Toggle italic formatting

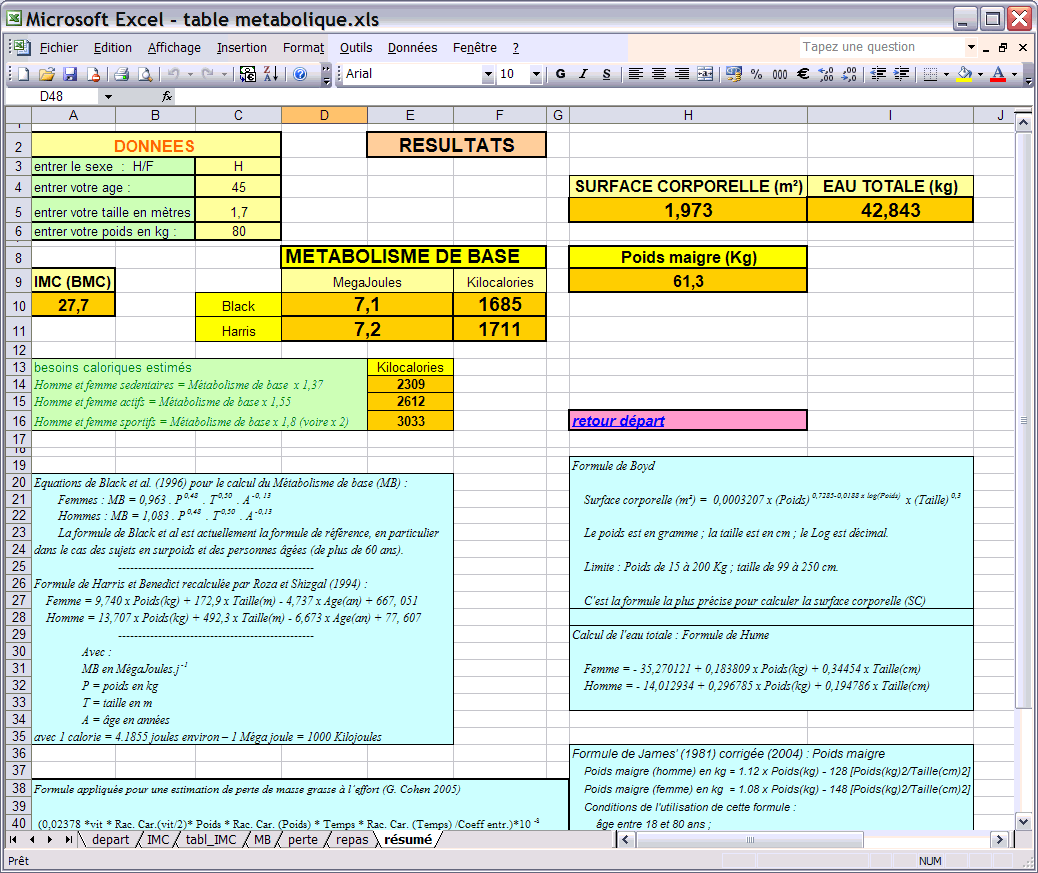[x=583, y=74]
